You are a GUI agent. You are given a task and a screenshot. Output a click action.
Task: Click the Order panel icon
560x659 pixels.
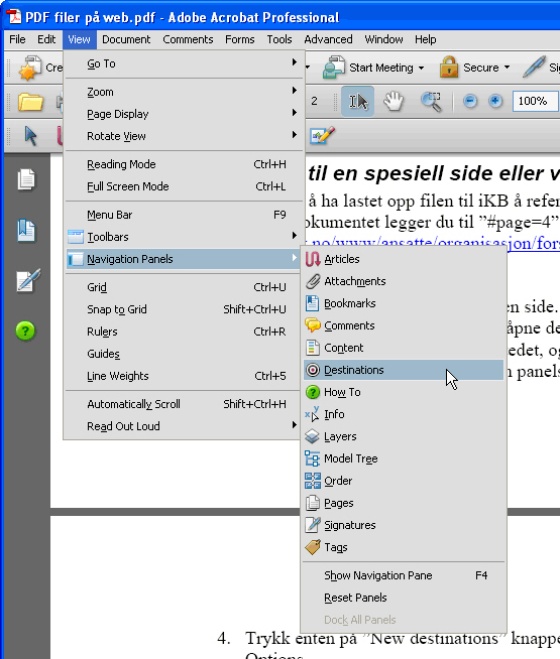point(312,481)
